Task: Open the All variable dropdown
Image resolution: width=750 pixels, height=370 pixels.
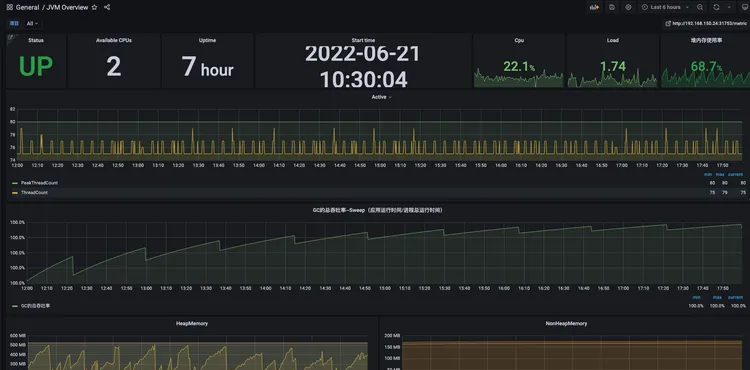Action: click(x=32, y=23)
